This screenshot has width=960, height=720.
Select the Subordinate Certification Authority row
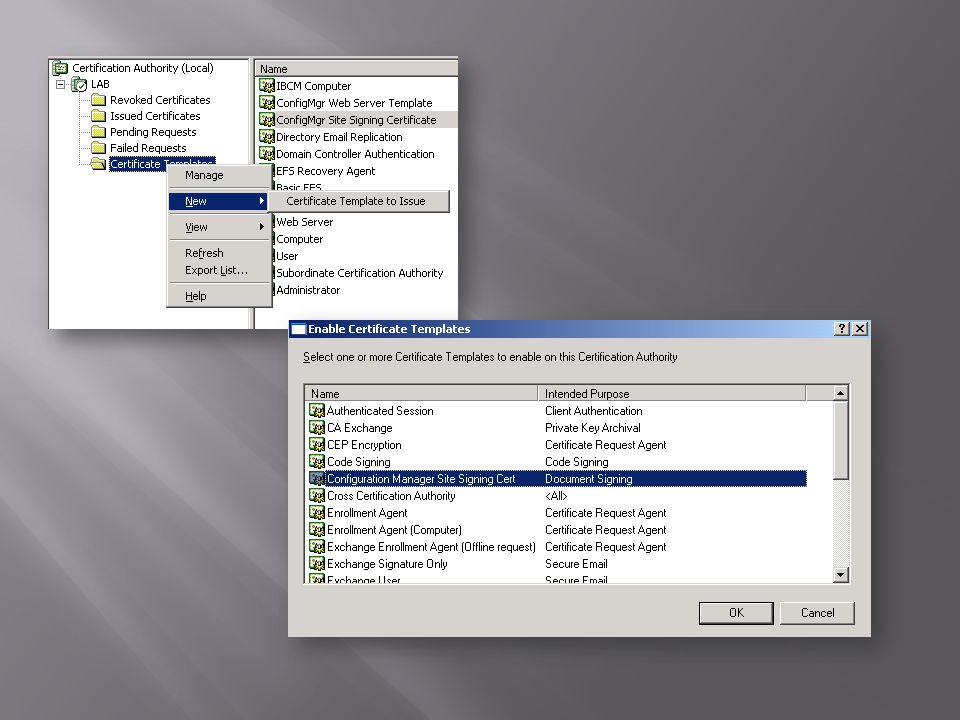coord(359,273)
